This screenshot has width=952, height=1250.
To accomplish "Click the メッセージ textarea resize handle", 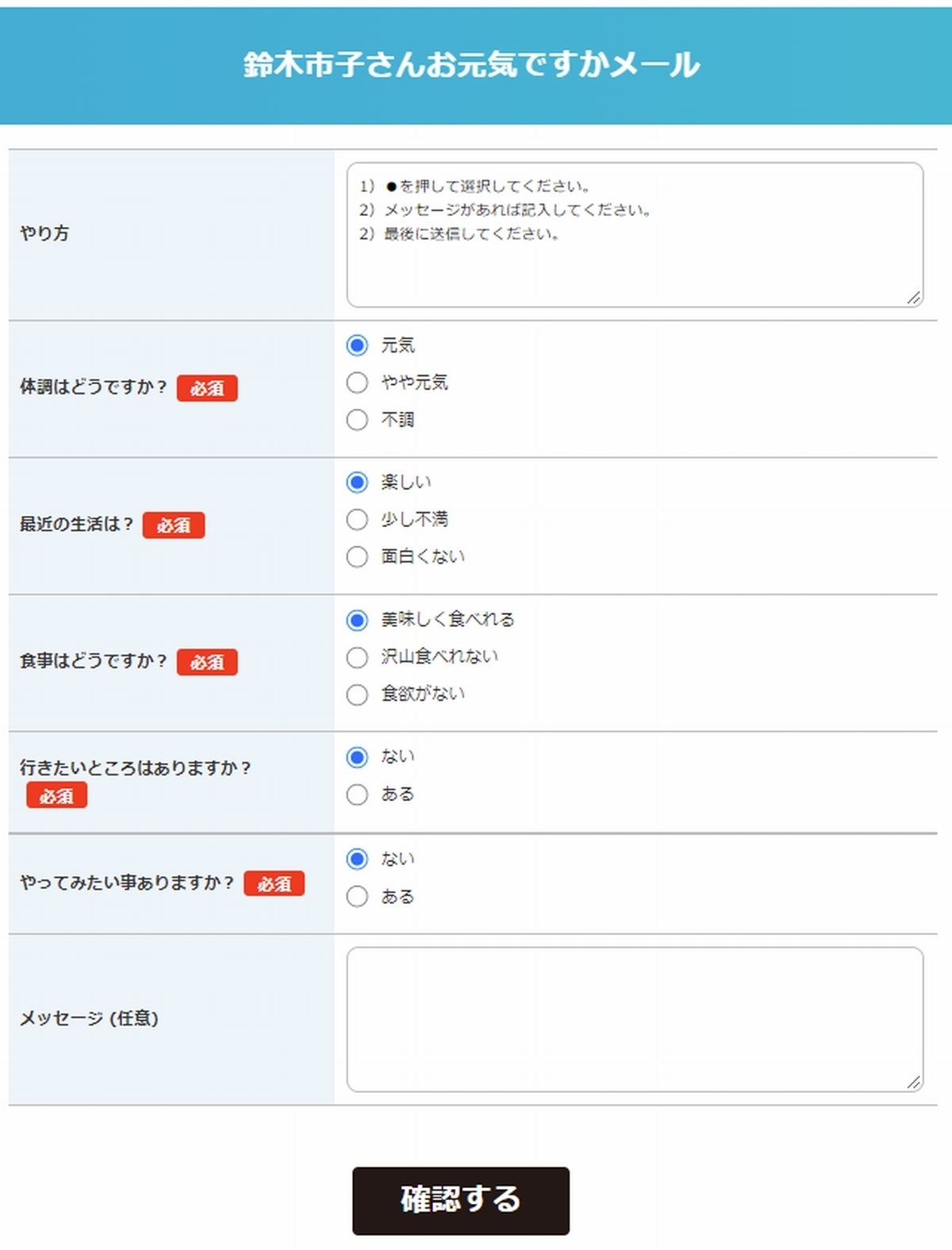I will pyautogui.click(x=914, y=1083).
